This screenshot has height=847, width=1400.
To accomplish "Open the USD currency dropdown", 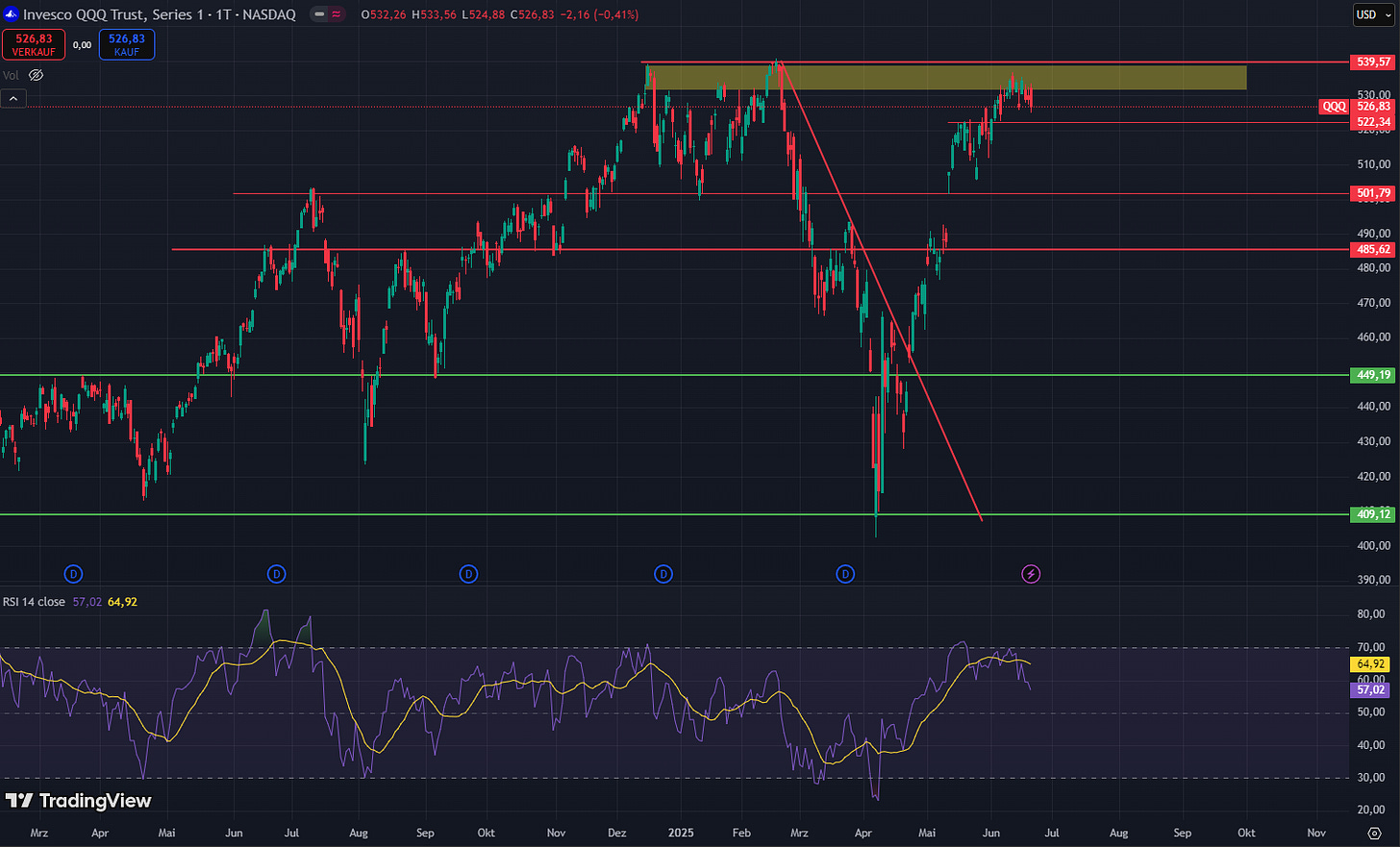I will [1374, 14].
